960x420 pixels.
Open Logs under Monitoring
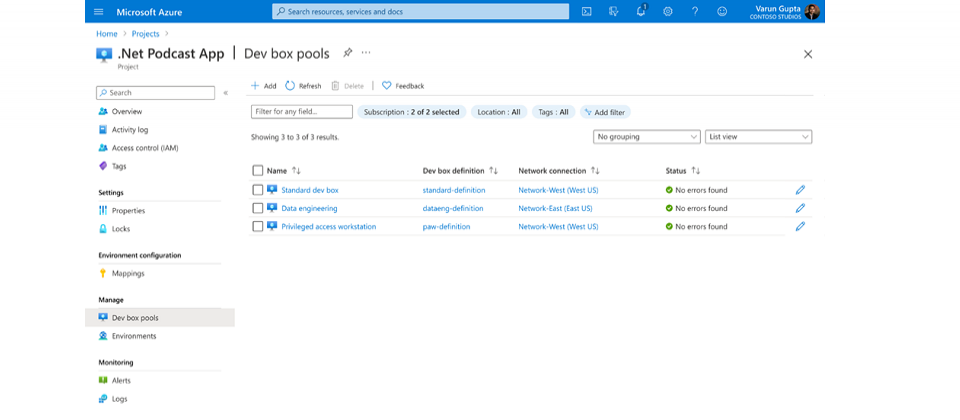[x=119, y=399]
